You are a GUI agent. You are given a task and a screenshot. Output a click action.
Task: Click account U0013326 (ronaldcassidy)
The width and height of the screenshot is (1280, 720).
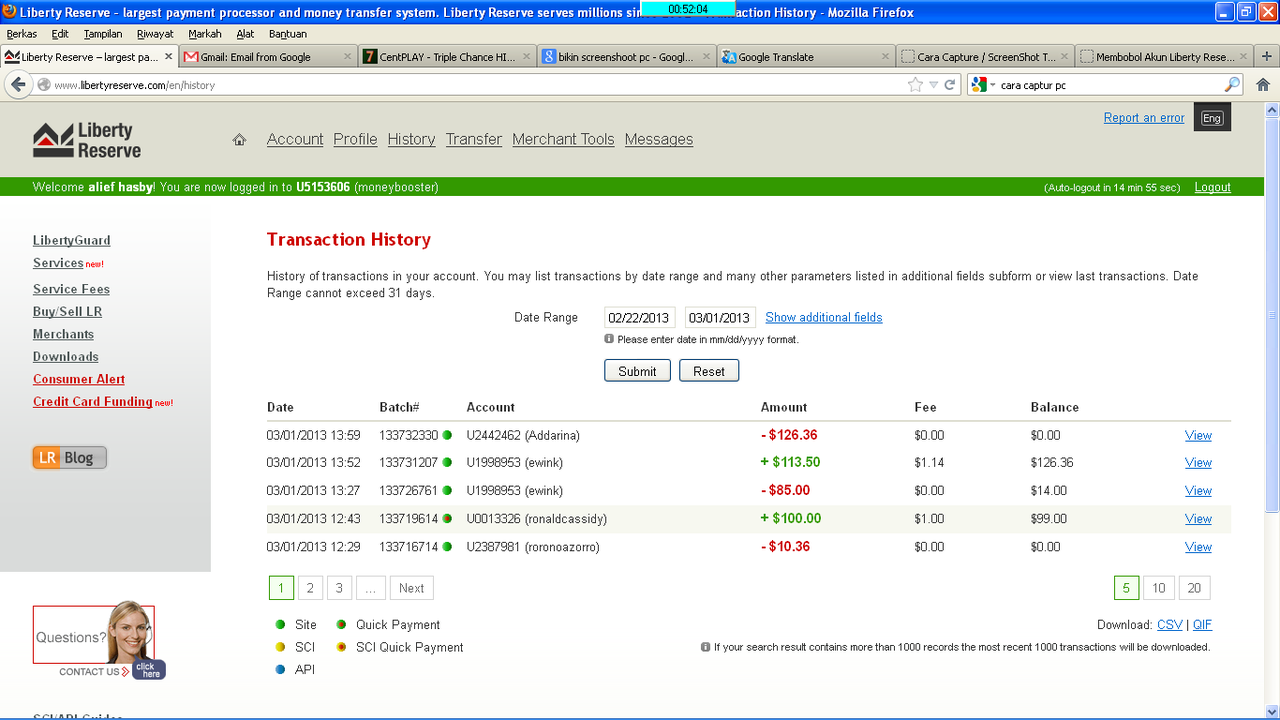click(x=537, y=519)
